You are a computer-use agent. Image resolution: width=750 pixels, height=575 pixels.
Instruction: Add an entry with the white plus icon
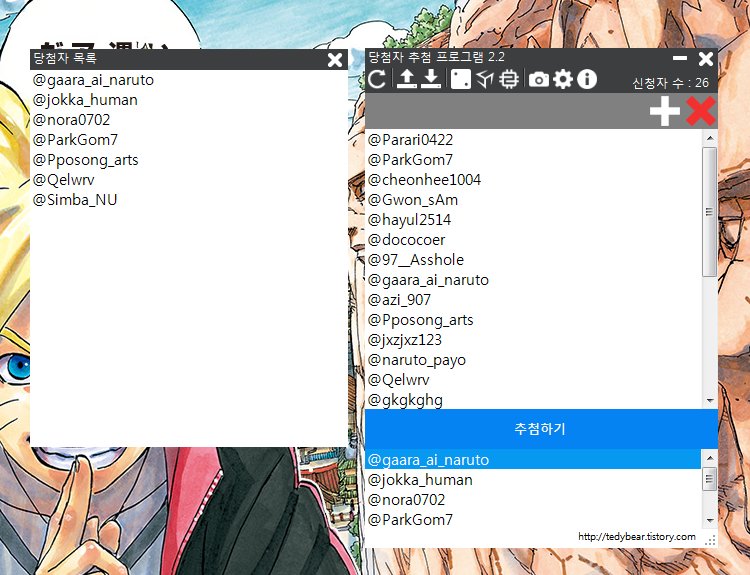665,111
